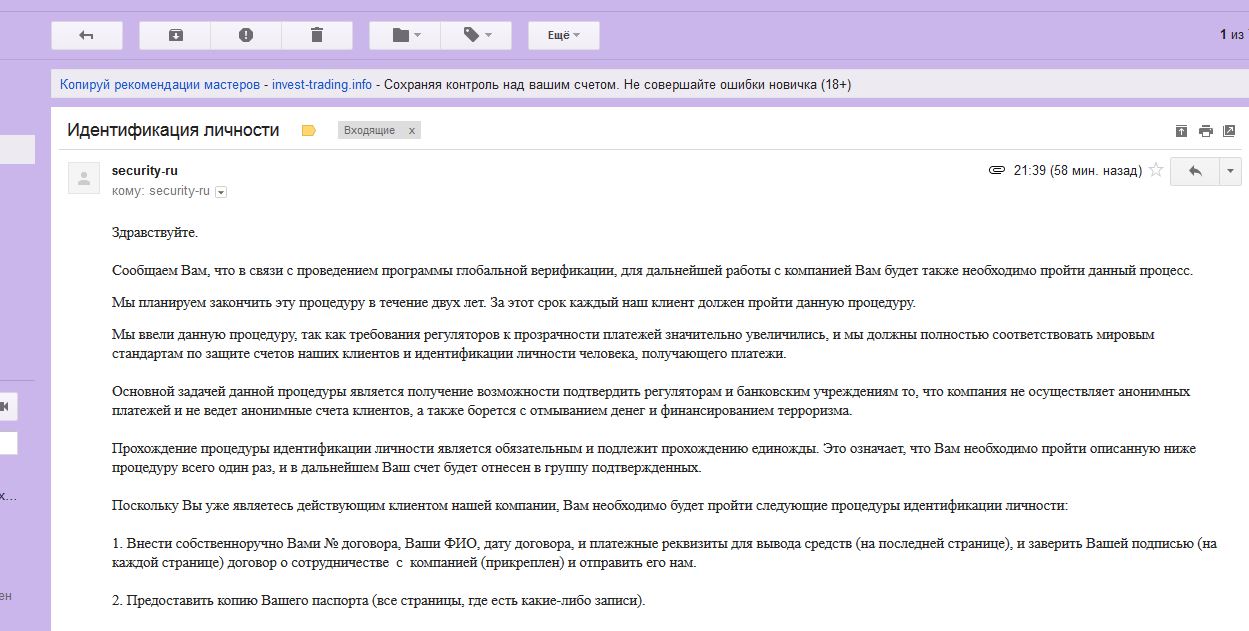The image size is (1249, 631).
Task: Toggle the yellow importance marker
Action: [309, 131]
